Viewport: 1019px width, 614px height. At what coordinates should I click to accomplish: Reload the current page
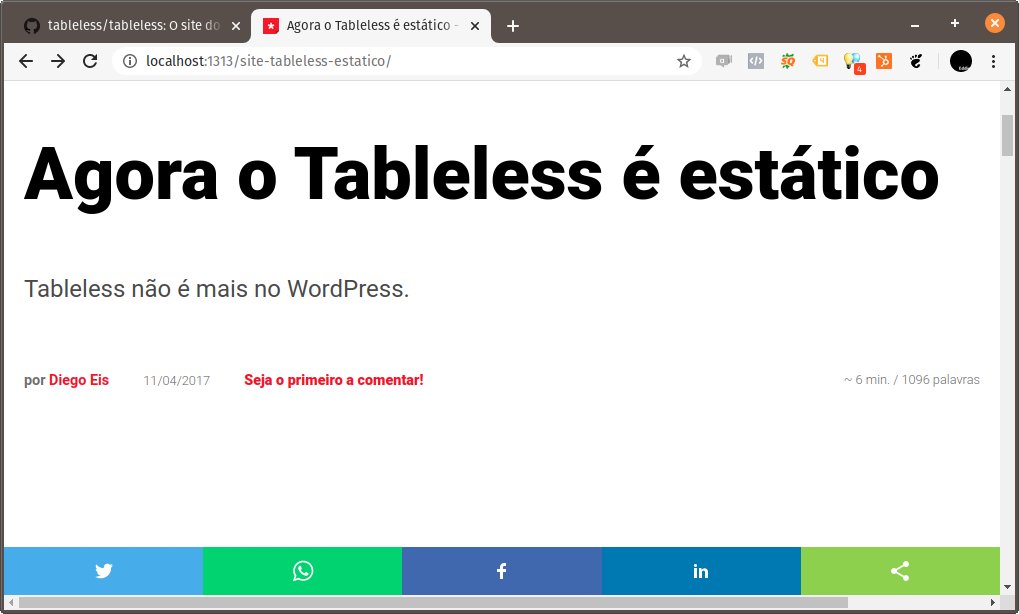90,61
